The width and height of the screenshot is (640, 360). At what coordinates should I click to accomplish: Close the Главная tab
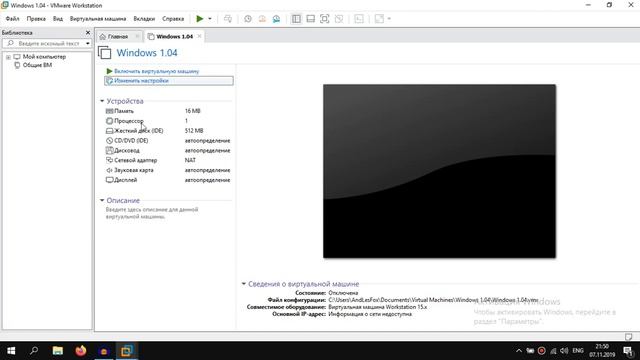point(137,37)
